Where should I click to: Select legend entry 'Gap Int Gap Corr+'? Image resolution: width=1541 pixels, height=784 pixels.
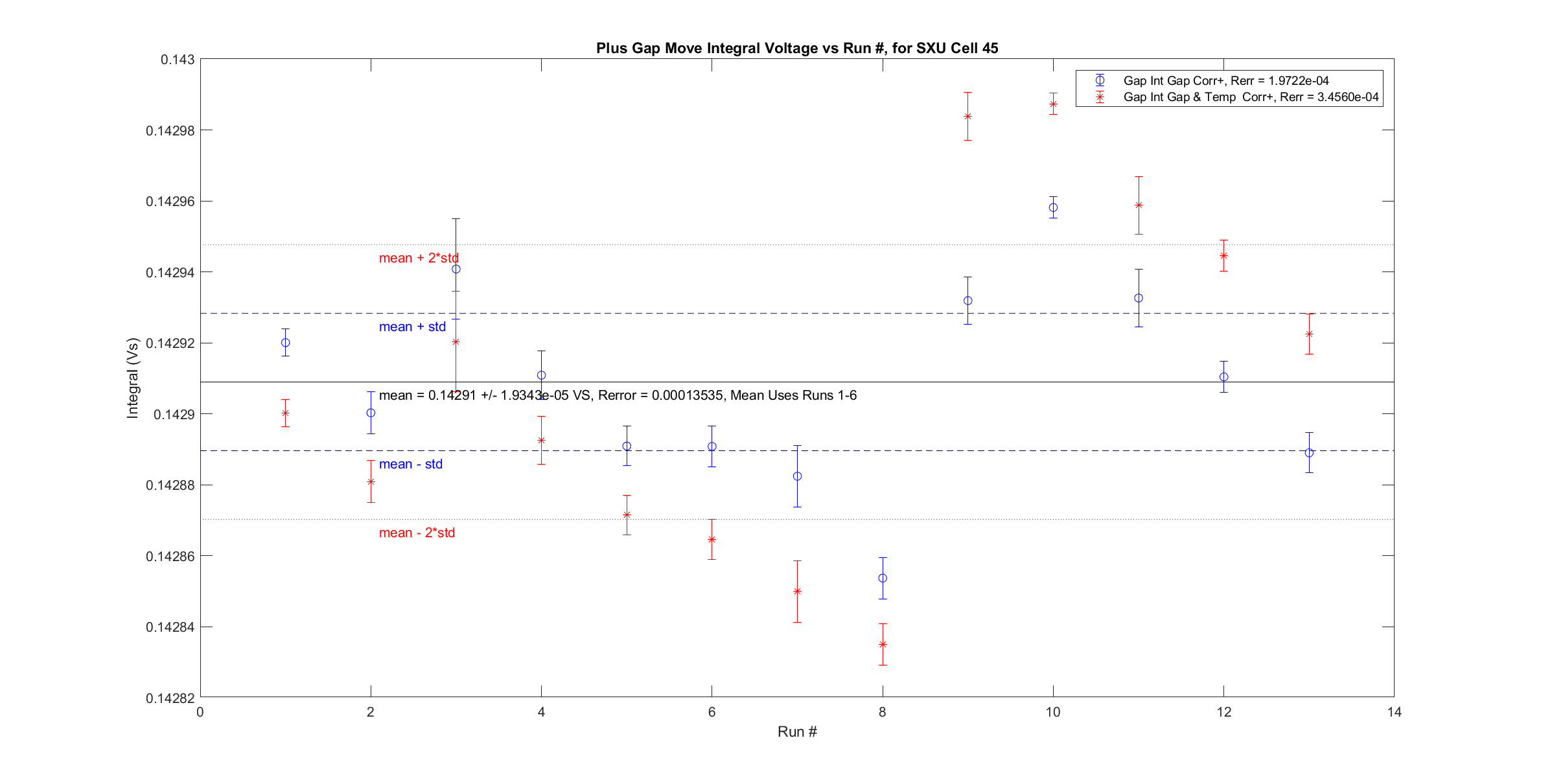click(x=1225, y=80)
